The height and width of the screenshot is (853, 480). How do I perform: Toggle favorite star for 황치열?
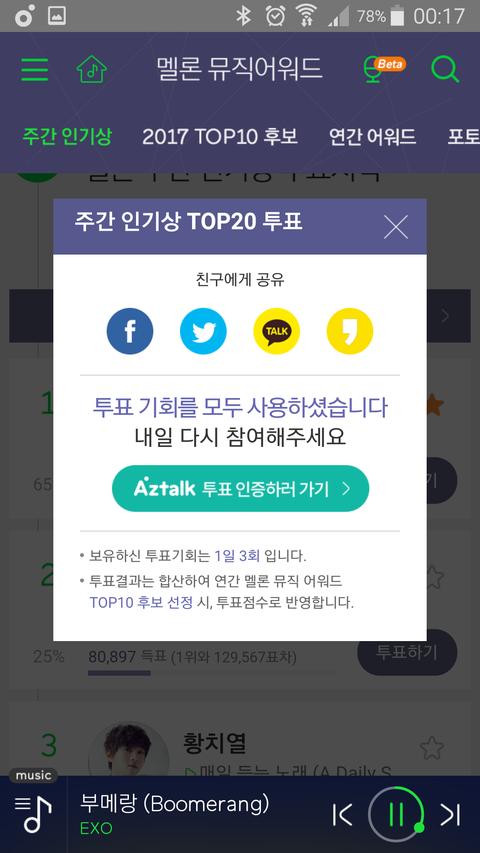click(432, 748)
